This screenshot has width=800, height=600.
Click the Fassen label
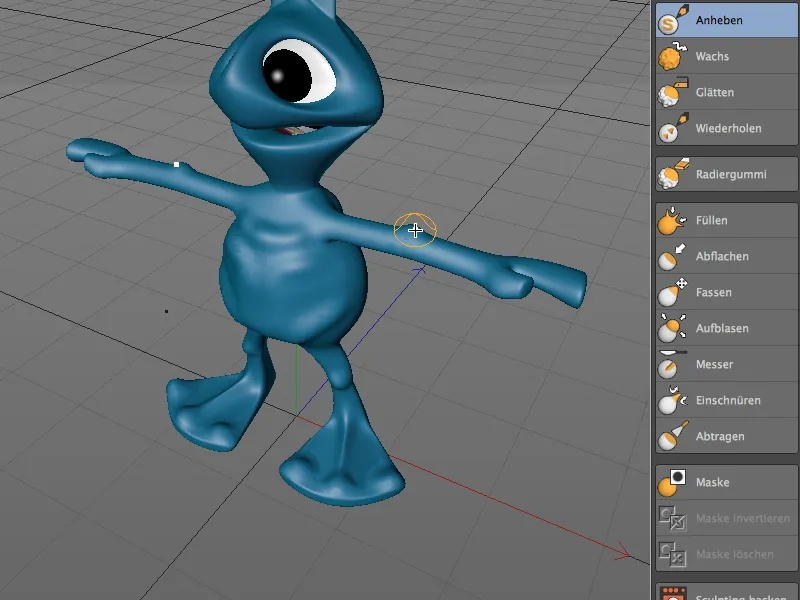click(x=714, y=292)
